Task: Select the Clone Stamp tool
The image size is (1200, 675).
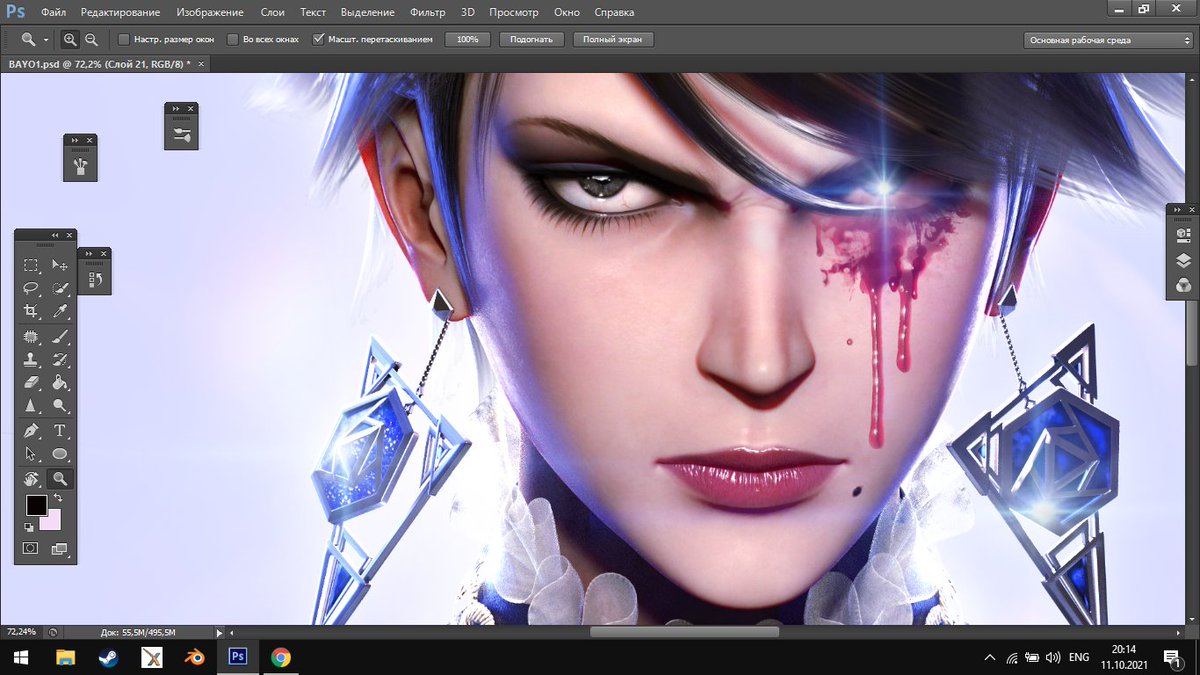Action: point(31,360)
